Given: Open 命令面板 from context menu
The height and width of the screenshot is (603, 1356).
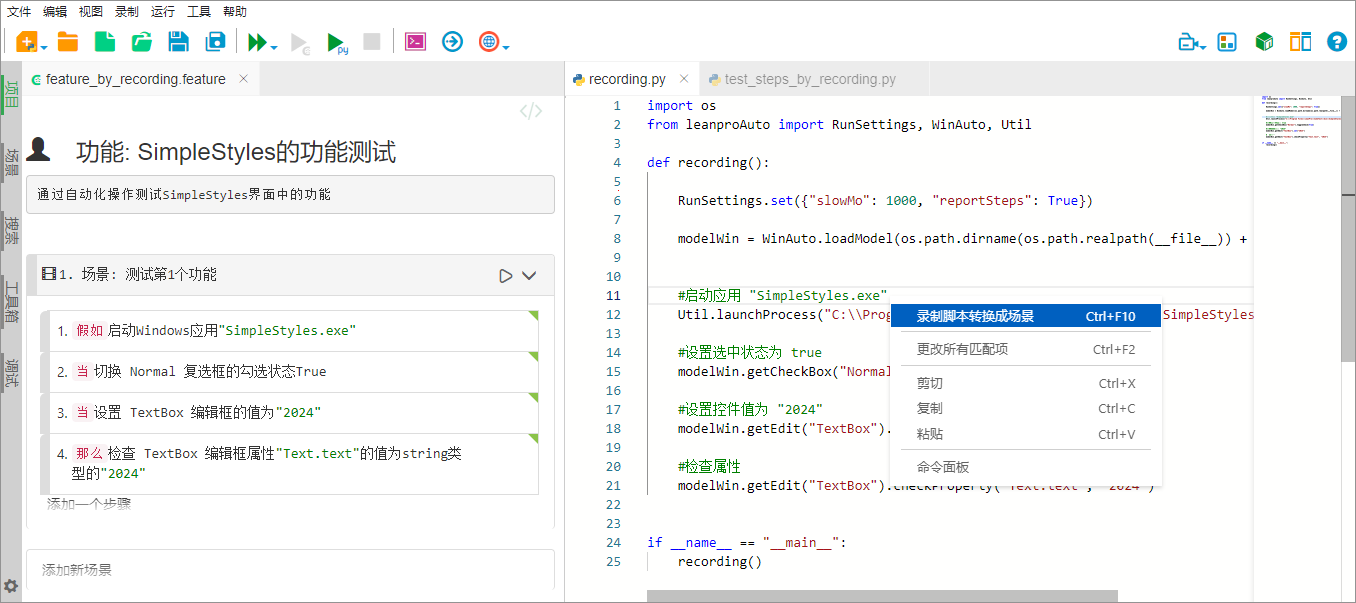Looking at the screenshot, I should (x=1025, y=467).
